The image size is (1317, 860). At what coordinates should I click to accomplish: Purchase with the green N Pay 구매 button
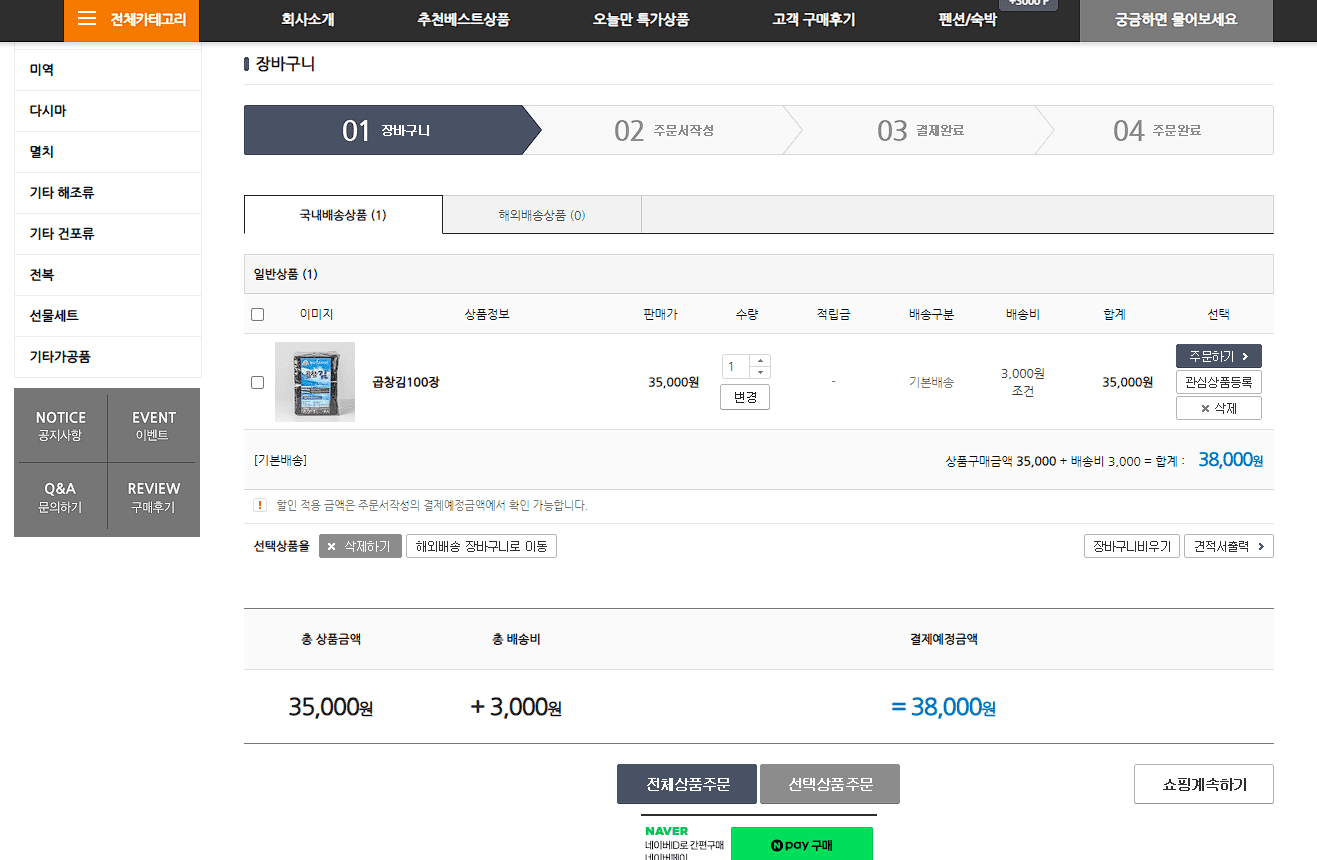click(801, 843)
